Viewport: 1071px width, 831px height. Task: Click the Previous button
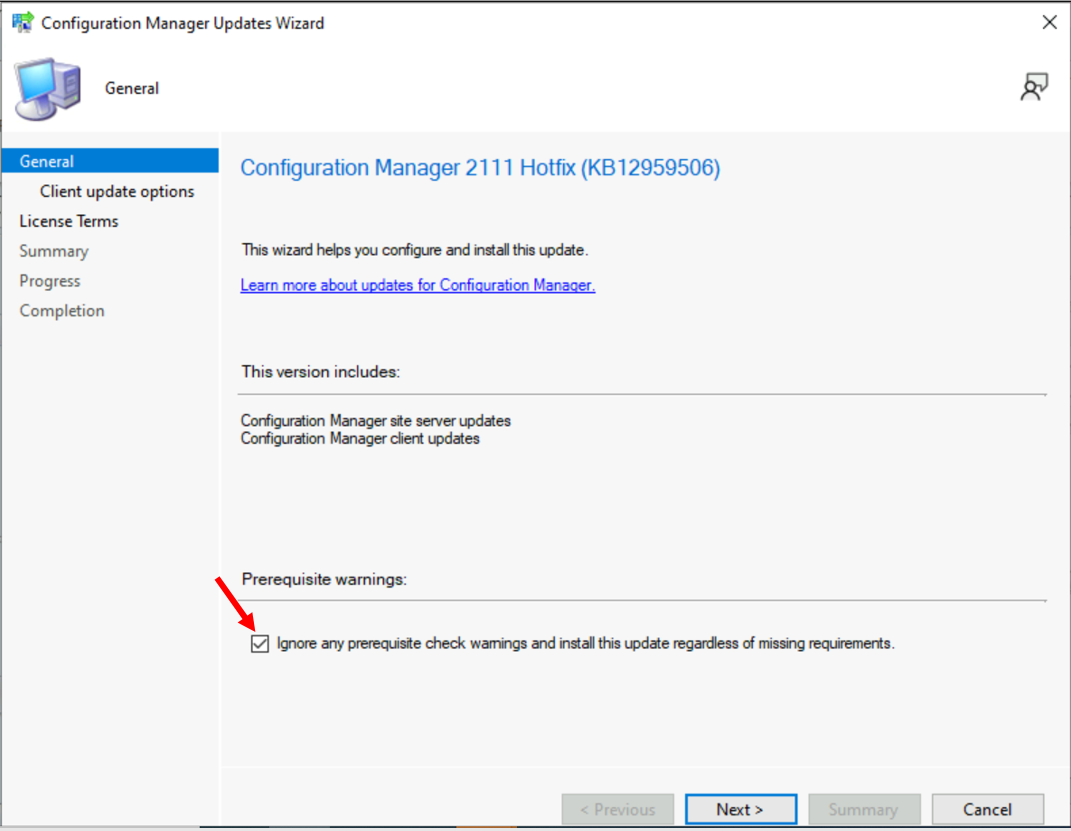(618, 809)
